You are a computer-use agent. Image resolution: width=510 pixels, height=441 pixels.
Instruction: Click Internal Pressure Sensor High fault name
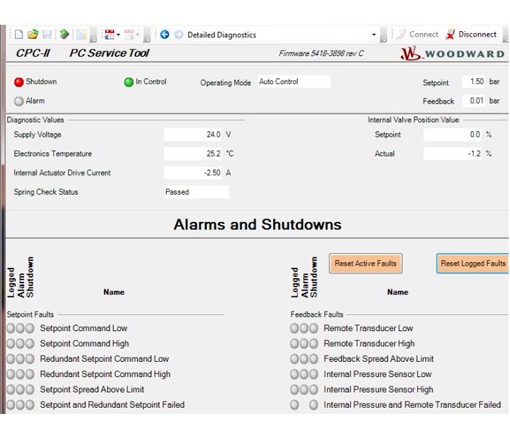tap(378, 389)
